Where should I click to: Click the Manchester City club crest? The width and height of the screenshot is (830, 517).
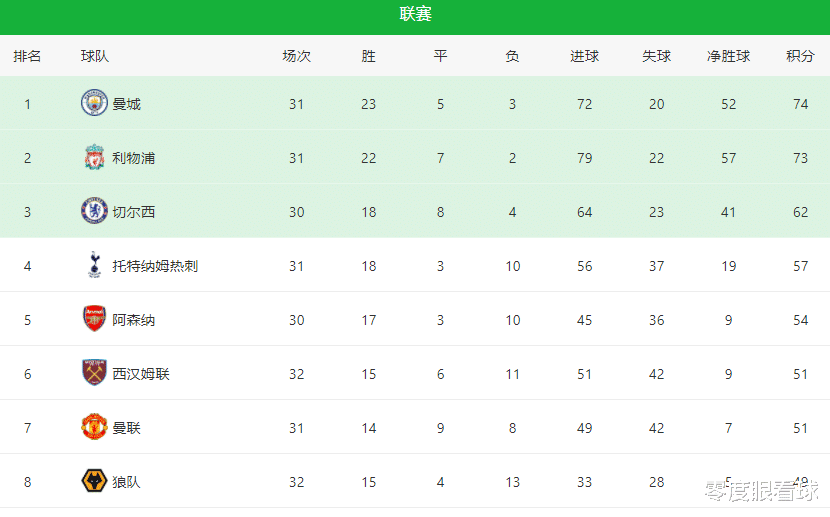click(x=94, y=103)
